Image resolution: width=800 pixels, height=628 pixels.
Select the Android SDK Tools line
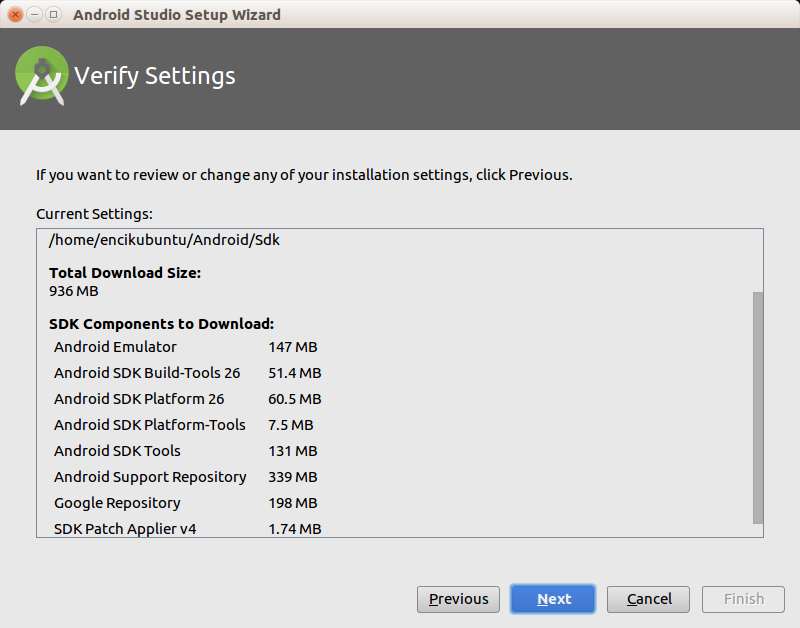pyautogui.click(x=118, y=451)
